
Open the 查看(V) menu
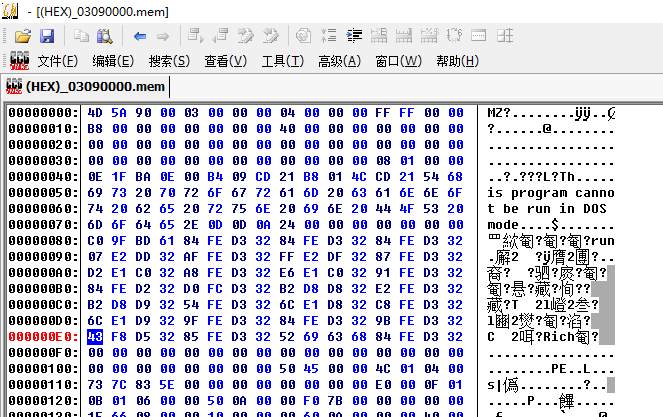pos(225,61)
